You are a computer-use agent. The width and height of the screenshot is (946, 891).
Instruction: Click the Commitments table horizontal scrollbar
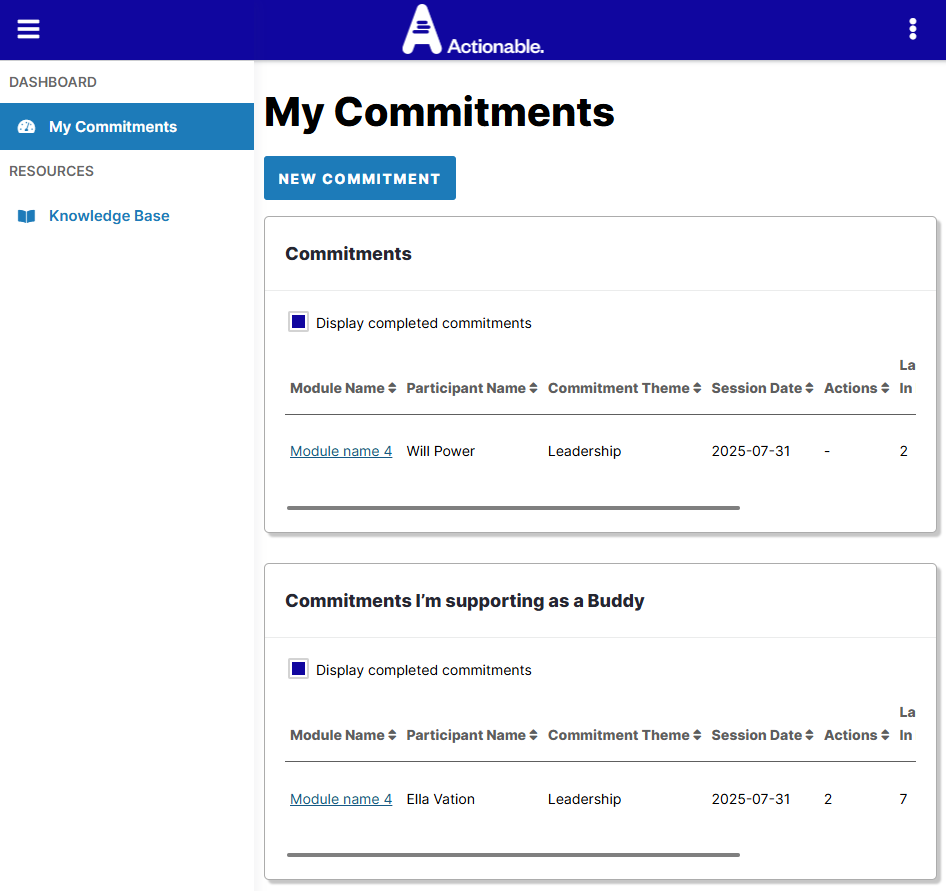(x=513, y=508)
